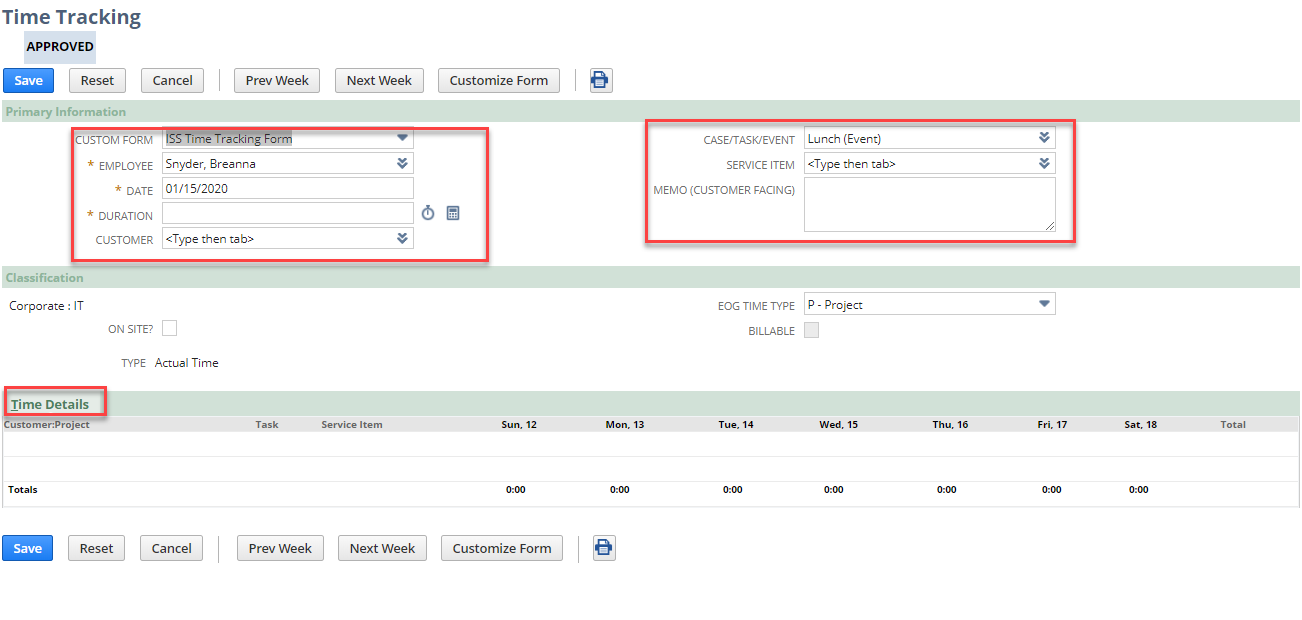Expand the Case/Task/Event dropdown arrows
The height and width of the screenshot is (620, 1302).
(x=1044, y=138)
